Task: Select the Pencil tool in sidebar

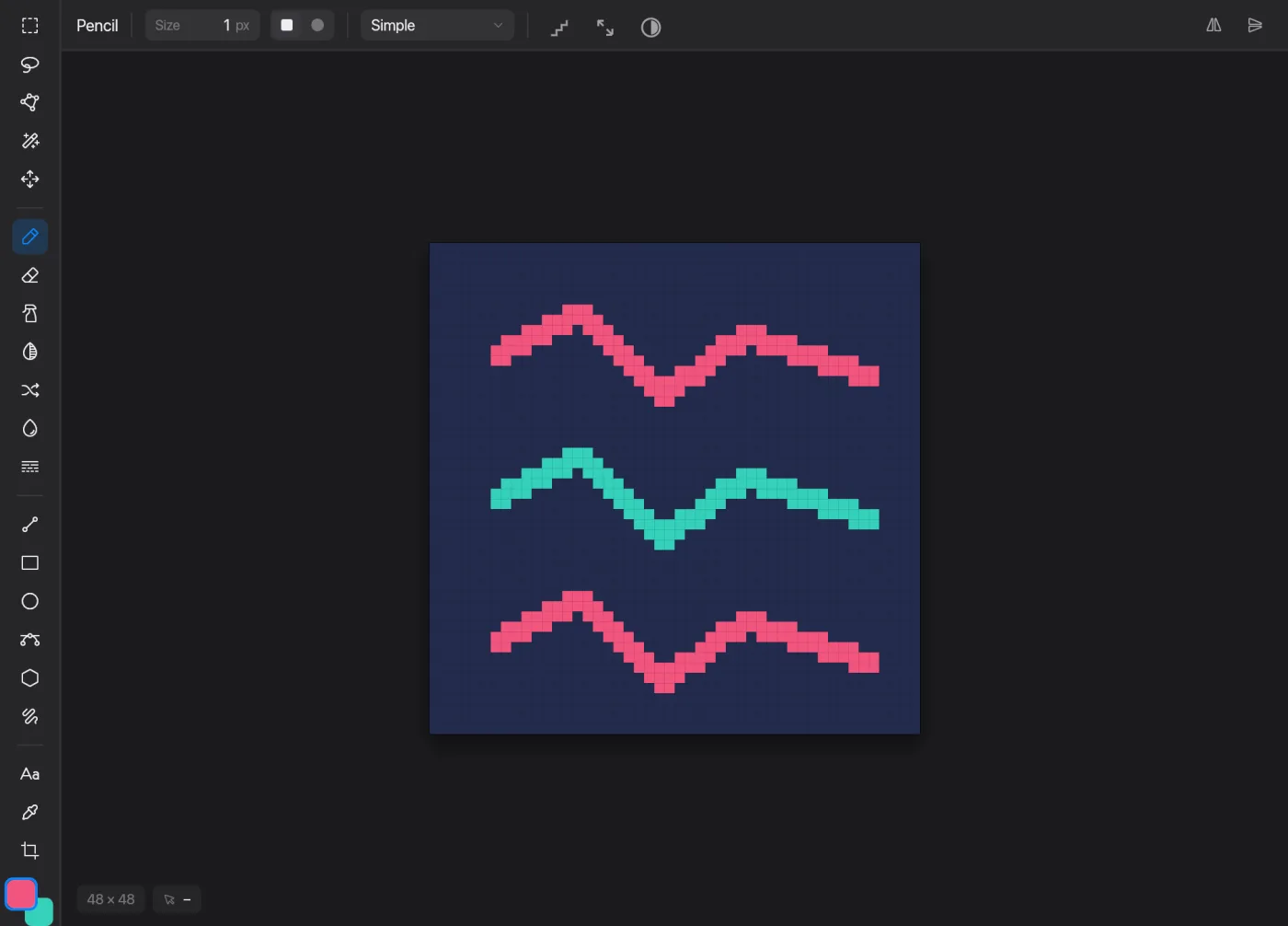Action: [x=29, y=237]
